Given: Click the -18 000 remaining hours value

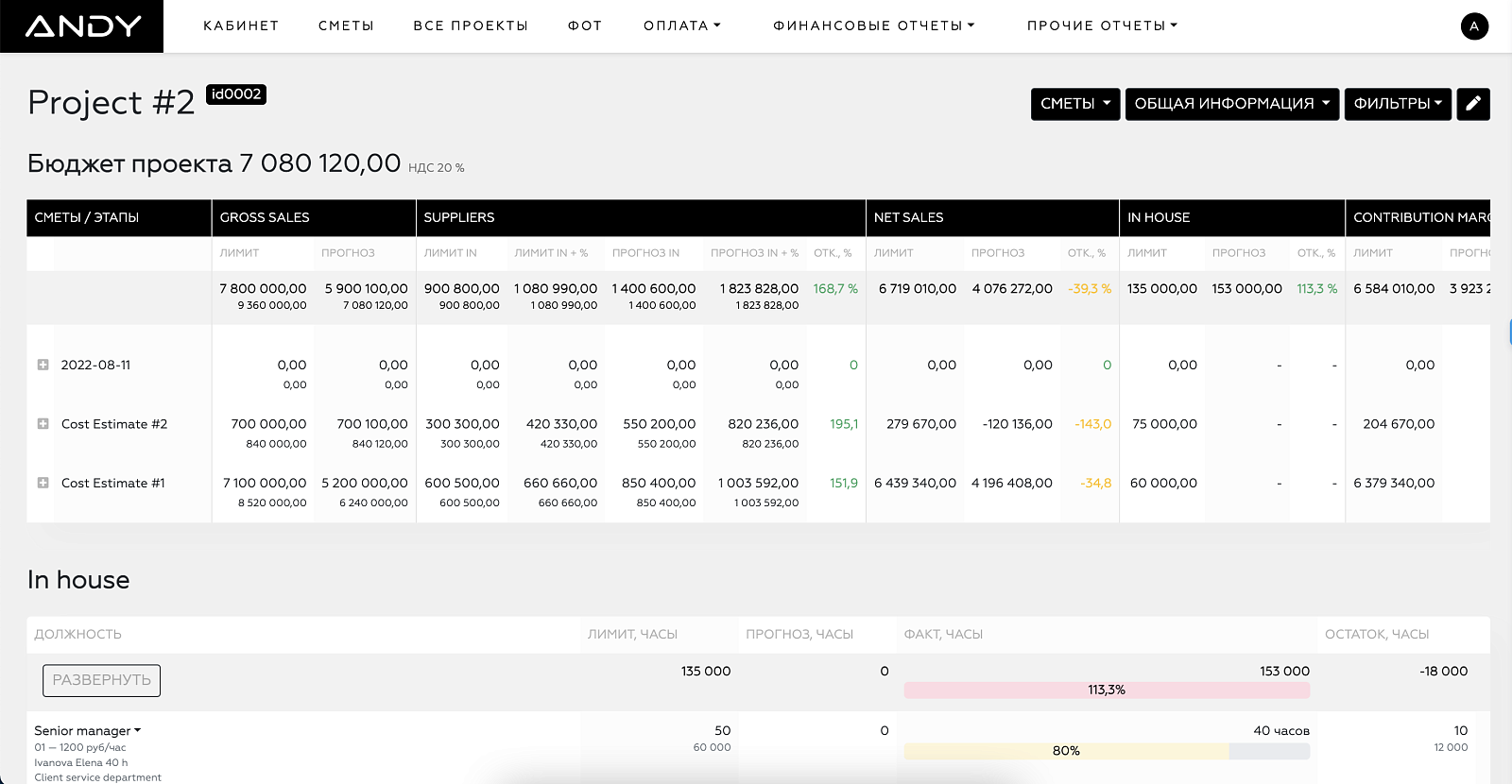Looking at the screenshot, I should pos(1443,671).
